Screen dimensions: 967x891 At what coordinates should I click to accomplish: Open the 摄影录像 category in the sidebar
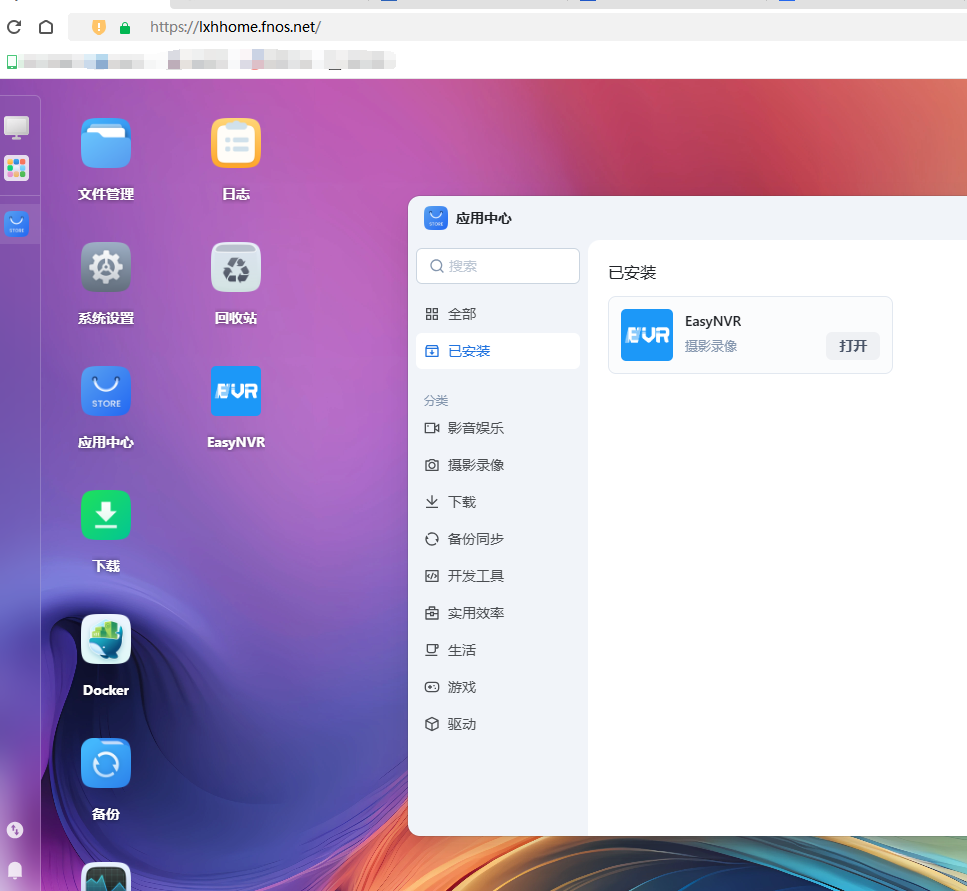point(498,465)
